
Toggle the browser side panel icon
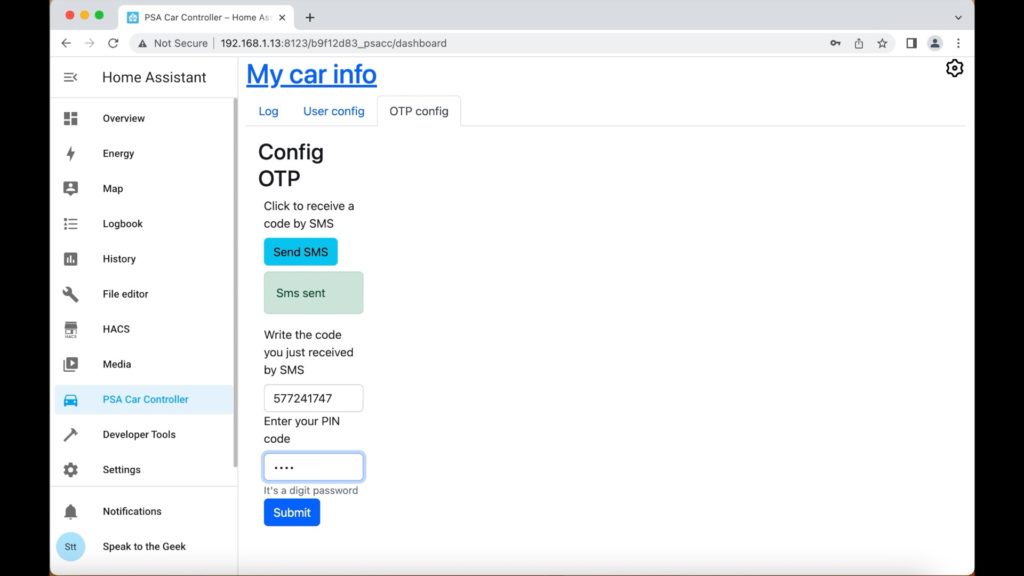click(911, 43)
